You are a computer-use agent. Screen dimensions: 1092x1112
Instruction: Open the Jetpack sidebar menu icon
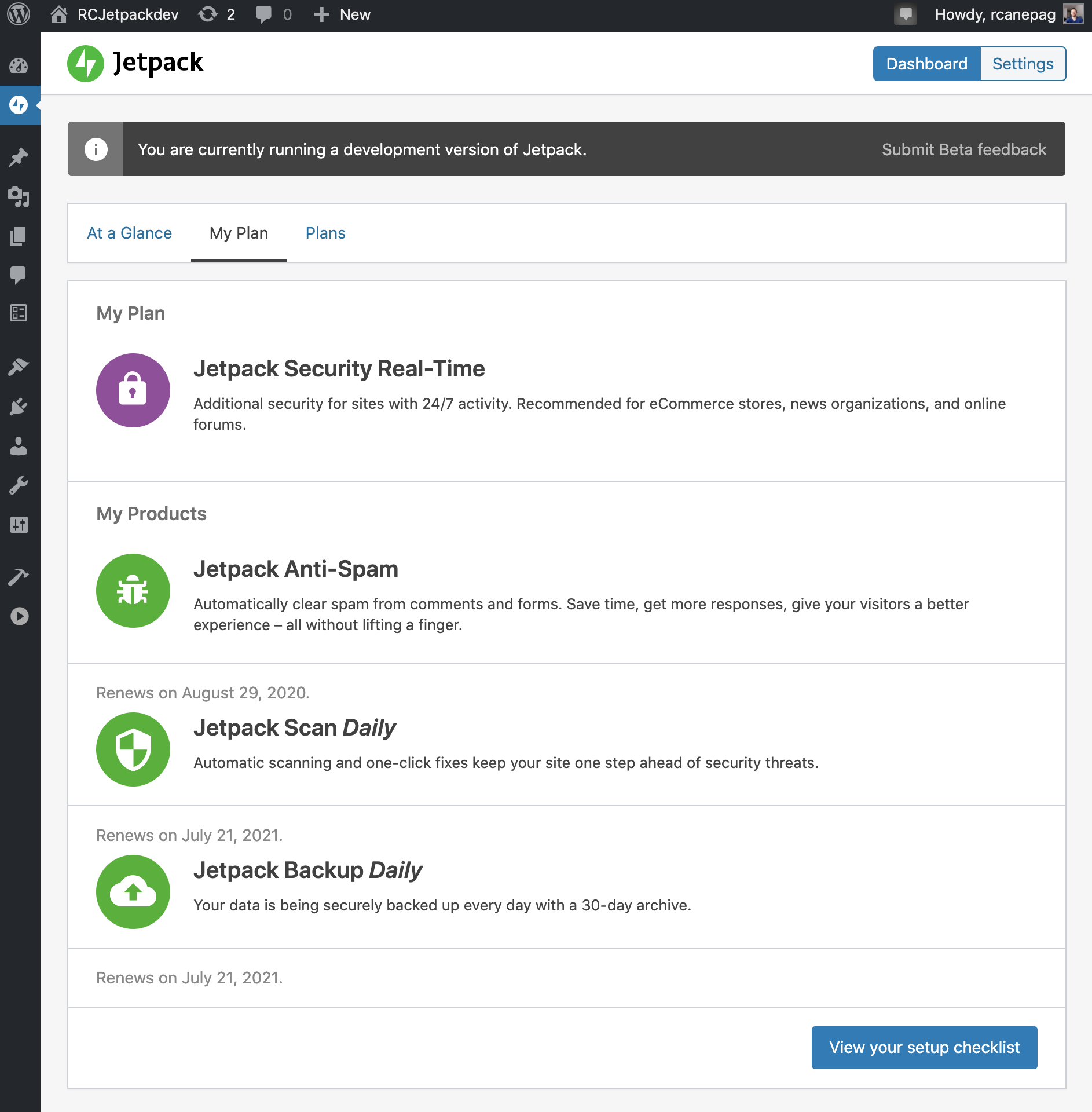pyautogui.click(x=19, y=105)
